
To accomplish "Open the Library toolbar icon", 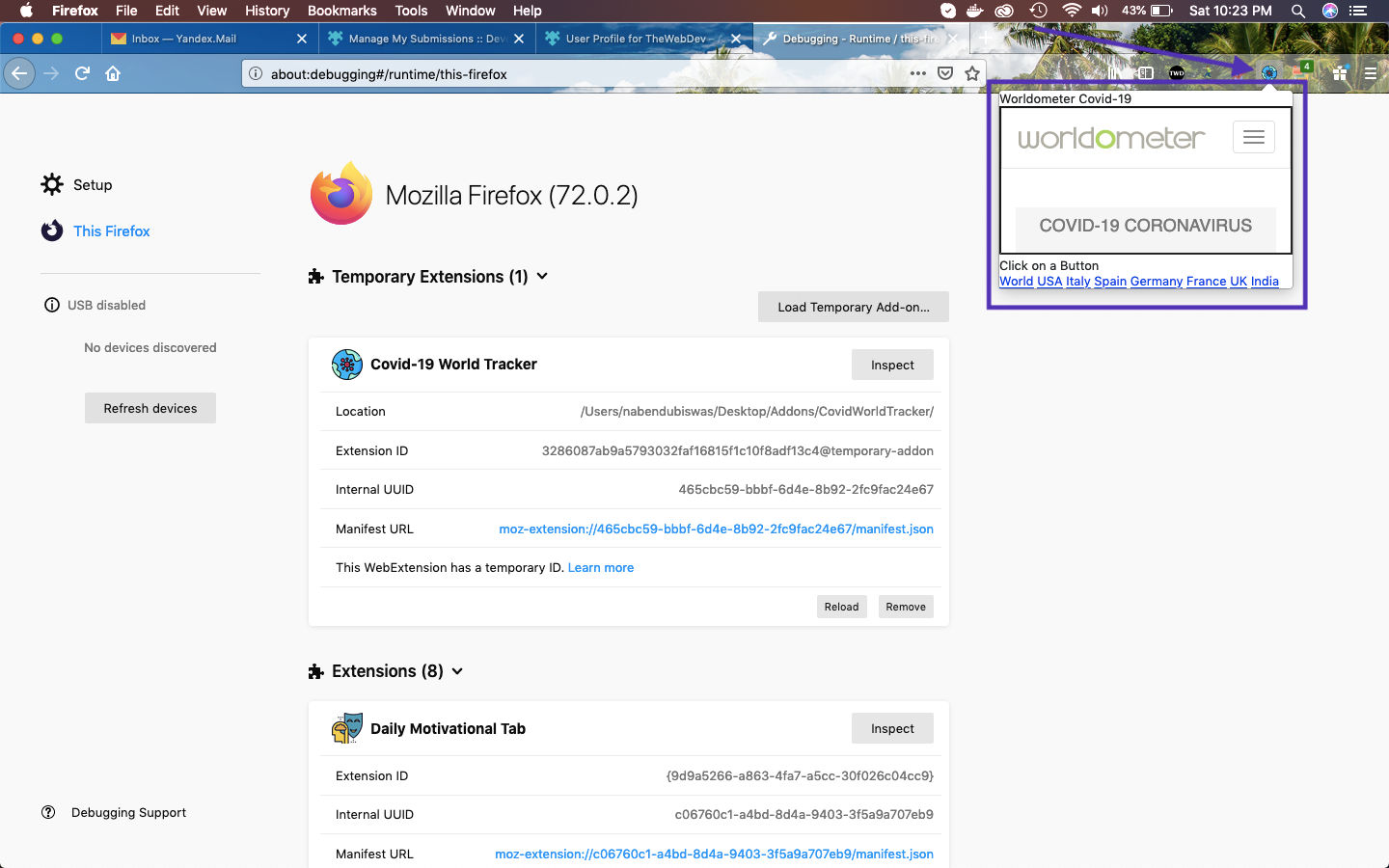I will pos(1114,73).
